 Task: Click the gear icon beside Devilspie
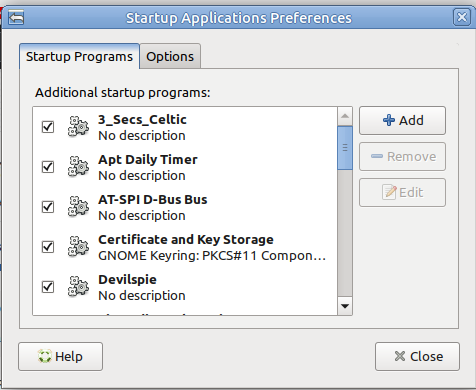coord(78,286)
